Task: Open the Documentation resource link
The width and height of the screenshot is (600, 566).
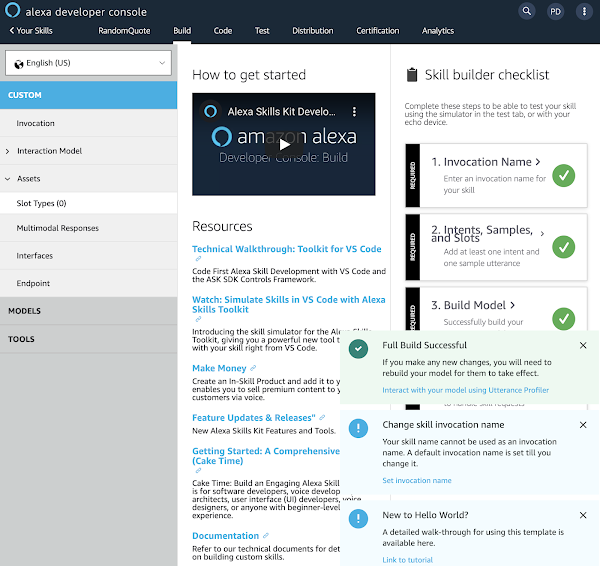Action: pos(225,536)
